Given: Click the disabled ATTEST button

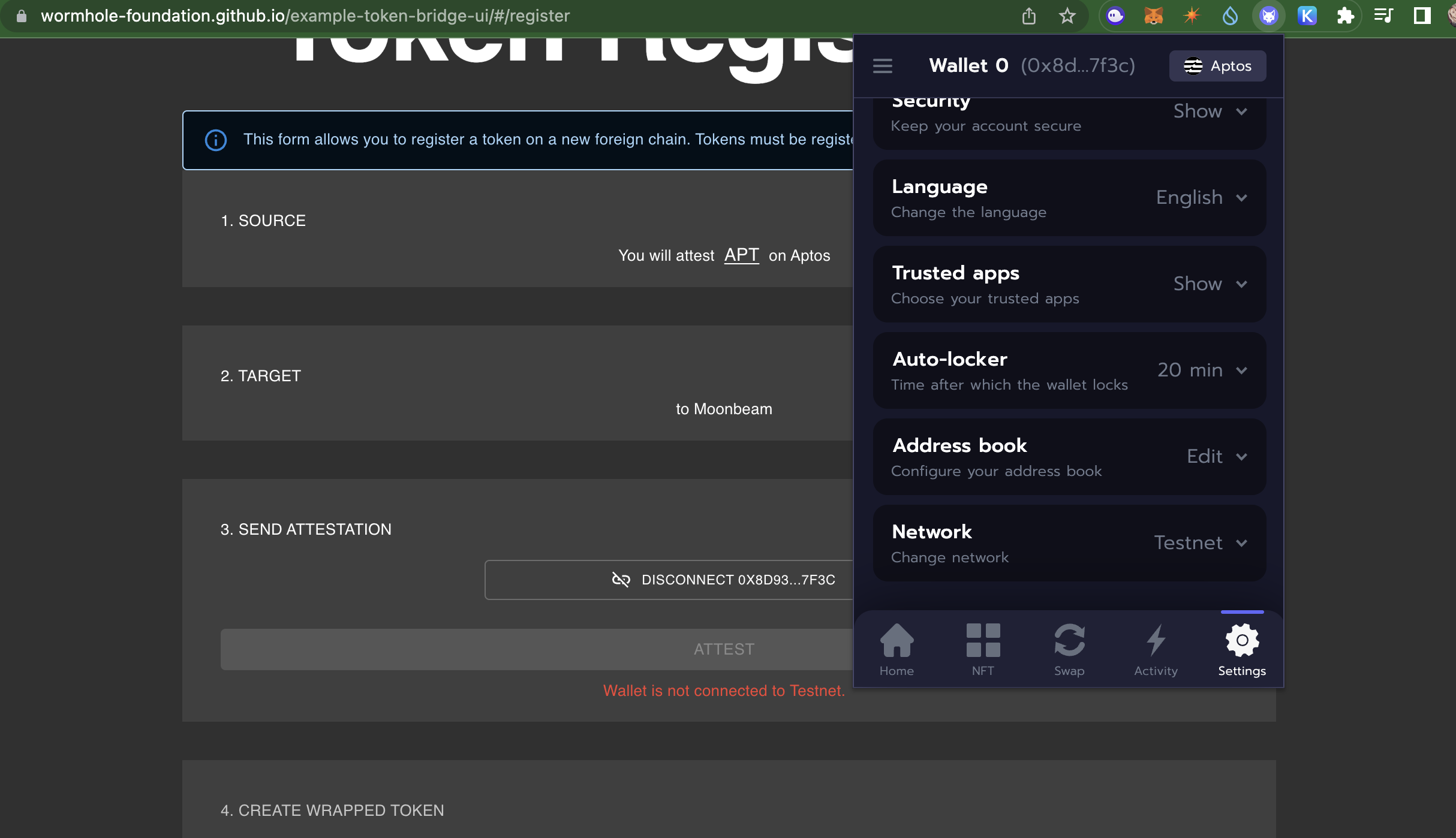Looking at the screenshot, I should [x=724, y=649].
